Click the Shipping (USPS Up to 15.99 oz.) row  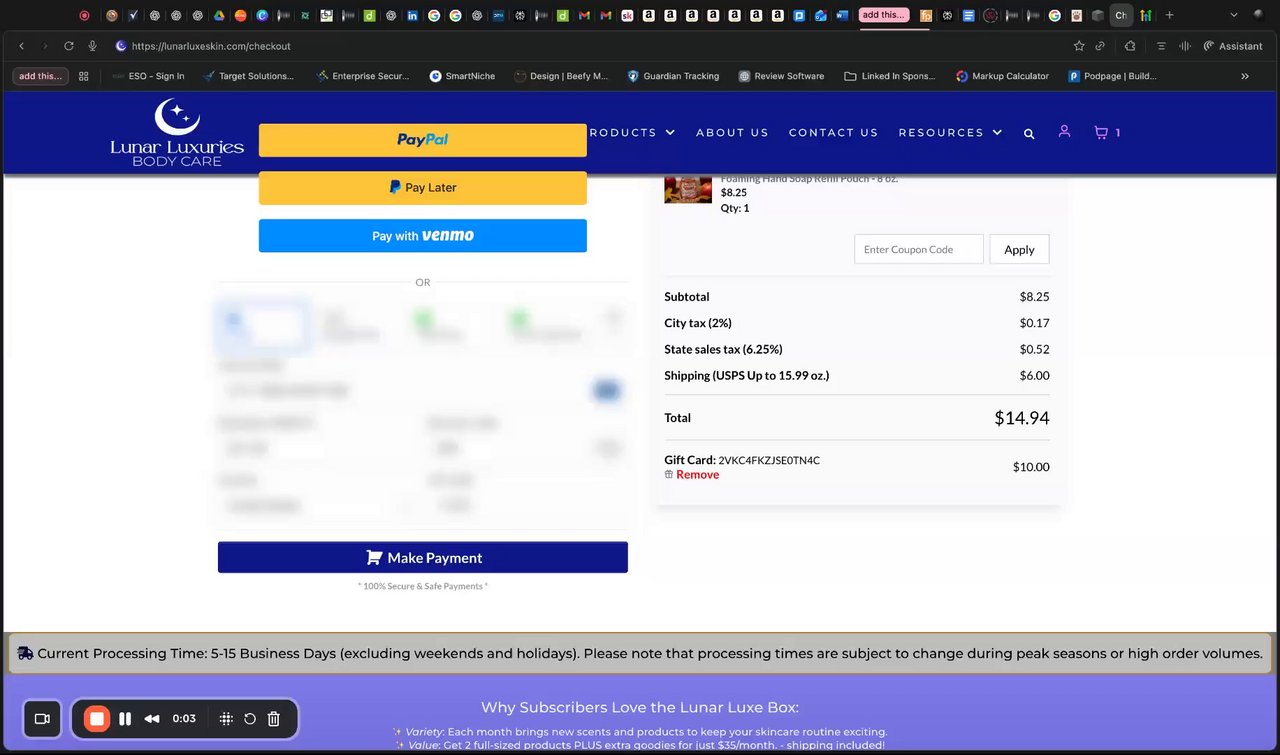click(x=857, y=376)
